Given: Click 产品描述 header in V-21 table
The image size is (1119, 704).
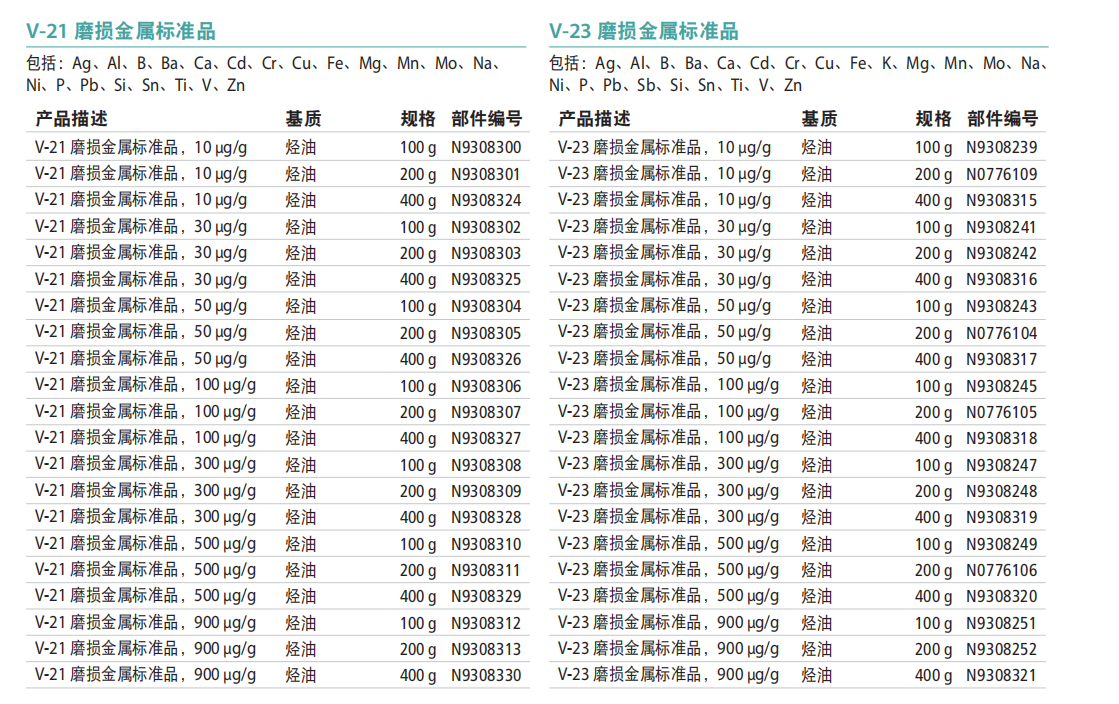Looking at the screenshot, I should [x=71, y=119].
